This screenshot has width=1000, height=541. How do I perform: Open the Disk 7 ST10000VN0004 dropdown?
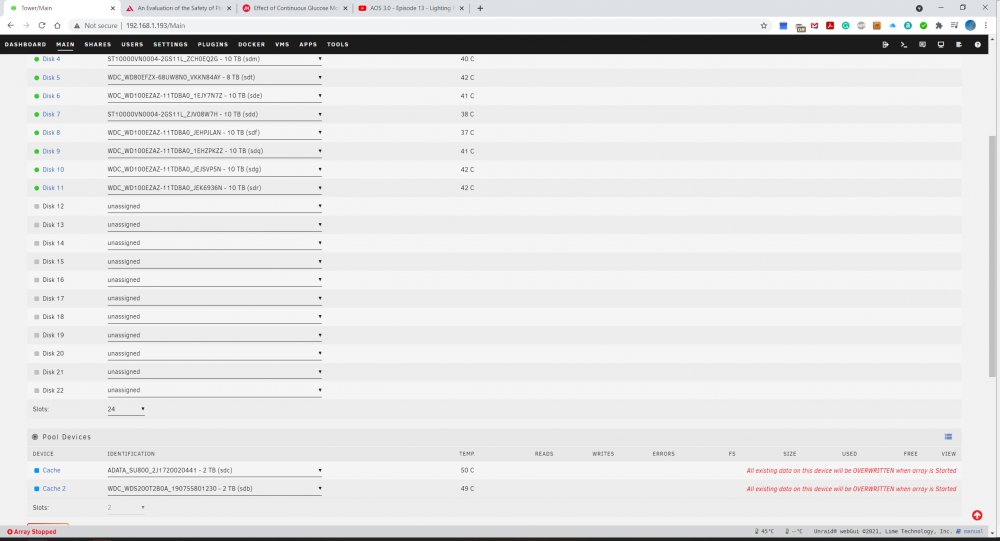214,114
